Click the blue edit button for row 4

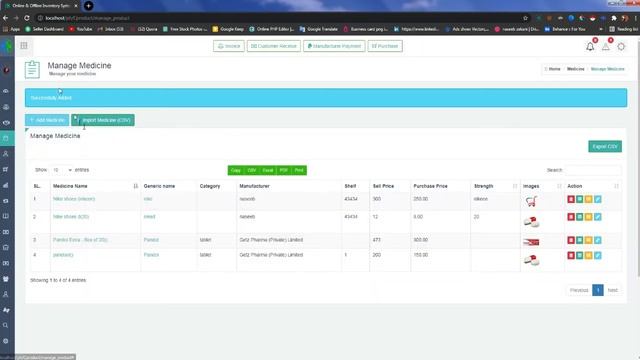click(598, 256)
